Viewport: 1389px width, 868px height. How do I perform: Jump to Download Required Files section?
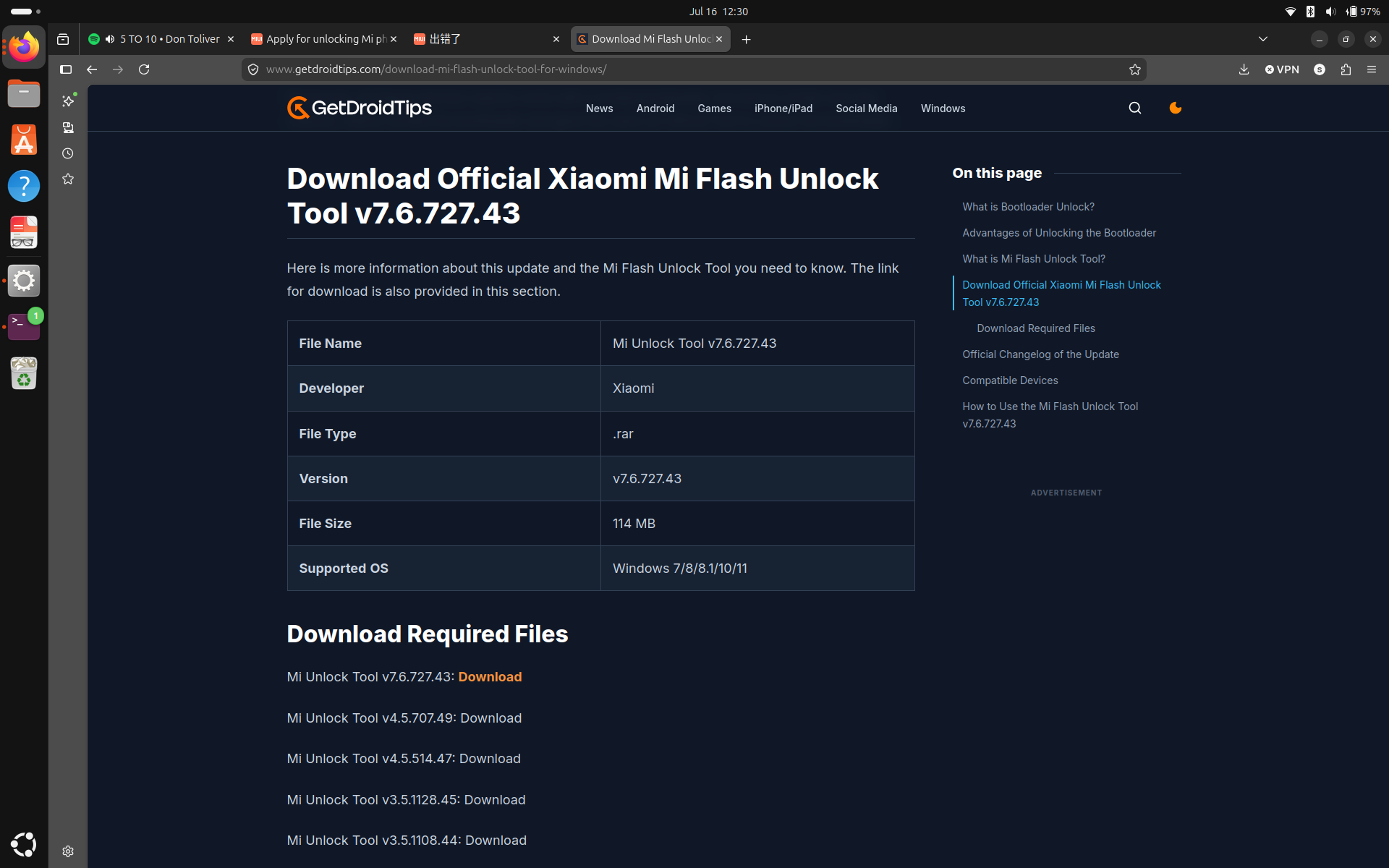pos(1036,328)
